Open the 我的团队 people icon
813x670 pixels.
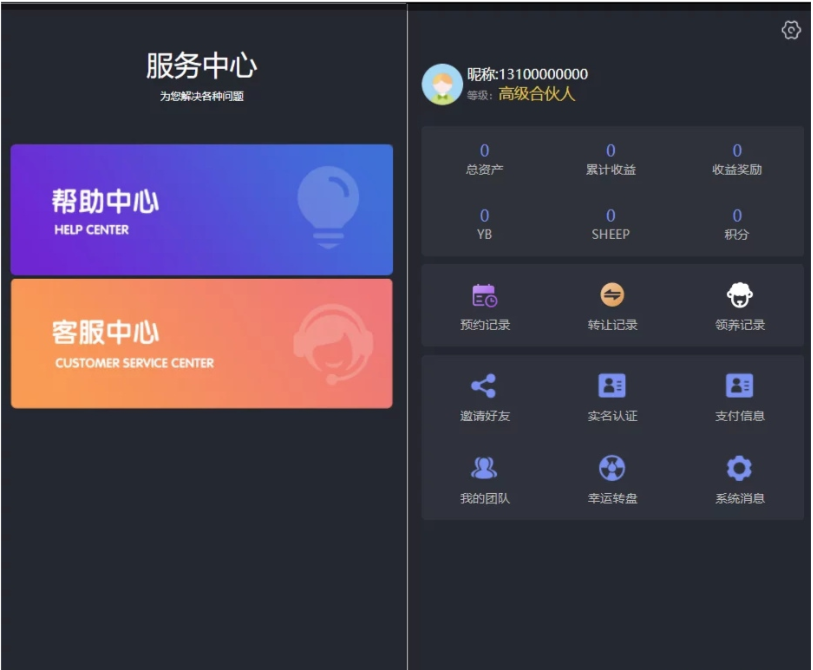pyautogui.click(x=484, y=468)
